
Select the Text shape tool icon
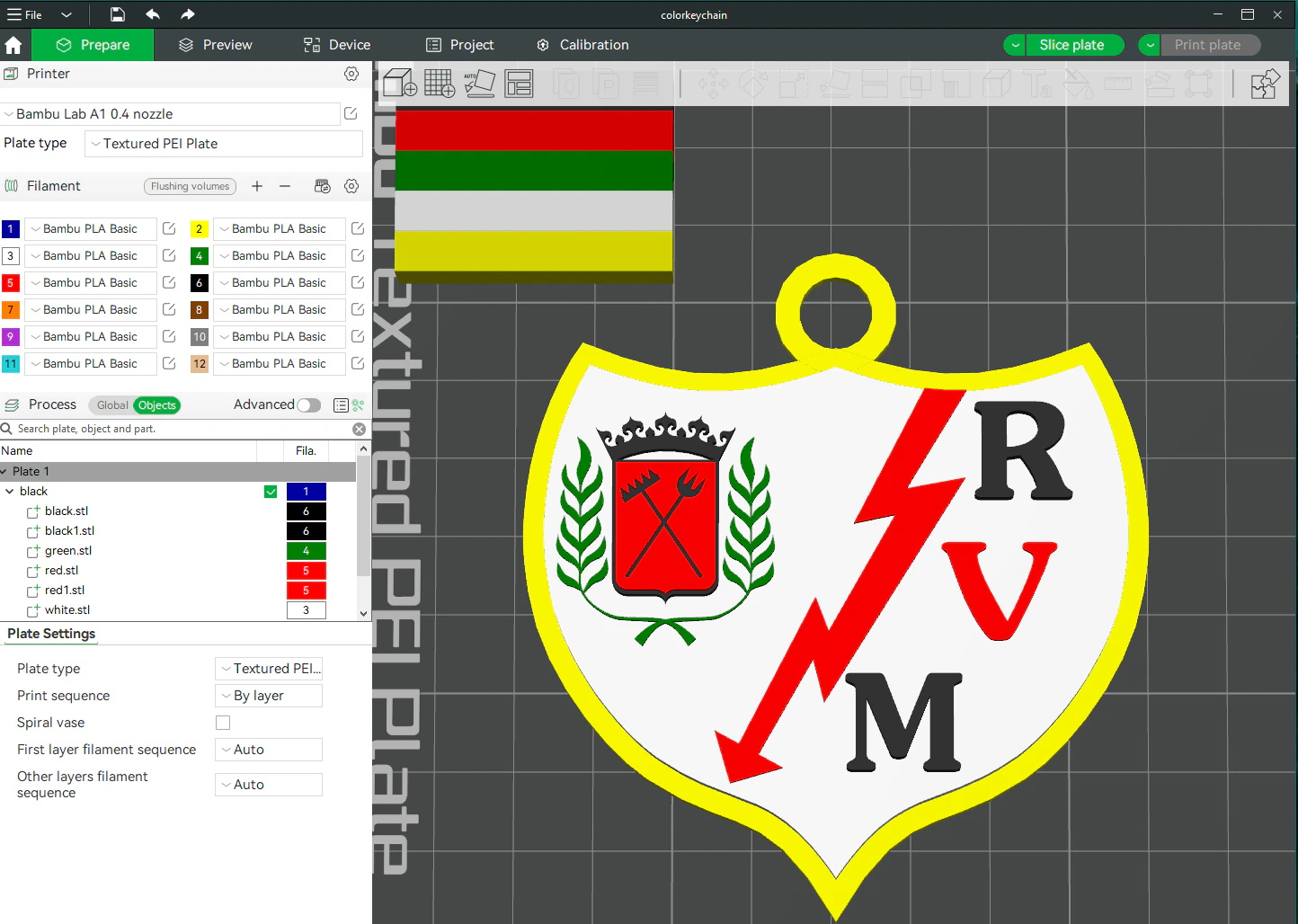pos(1037,84)
